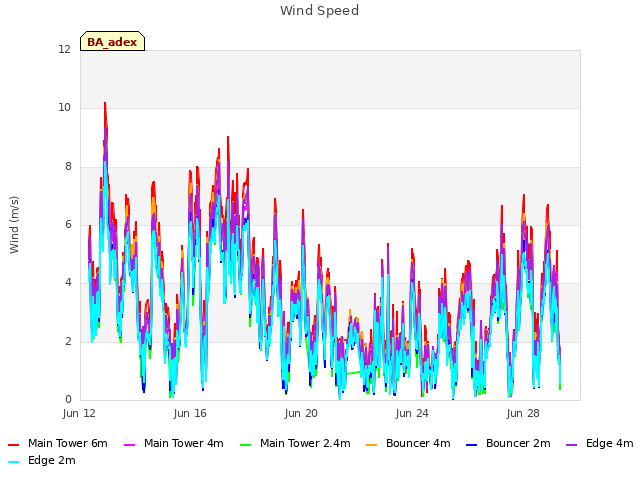Click the y-axis value 8
640x480 pixels.
(68, 167)
